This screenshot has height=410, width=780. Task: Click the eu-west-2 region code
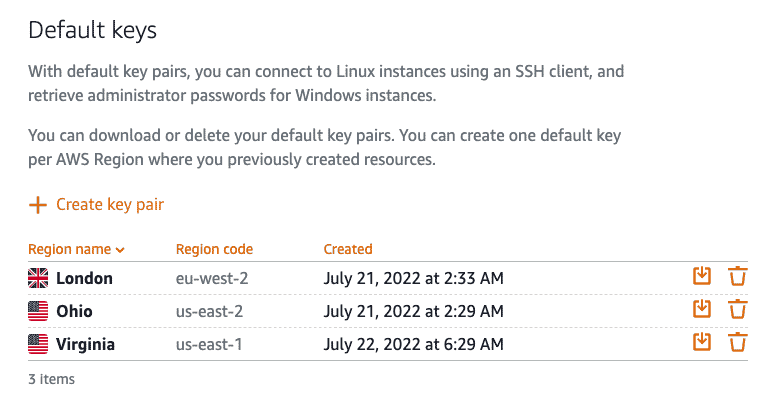[212, 278]
